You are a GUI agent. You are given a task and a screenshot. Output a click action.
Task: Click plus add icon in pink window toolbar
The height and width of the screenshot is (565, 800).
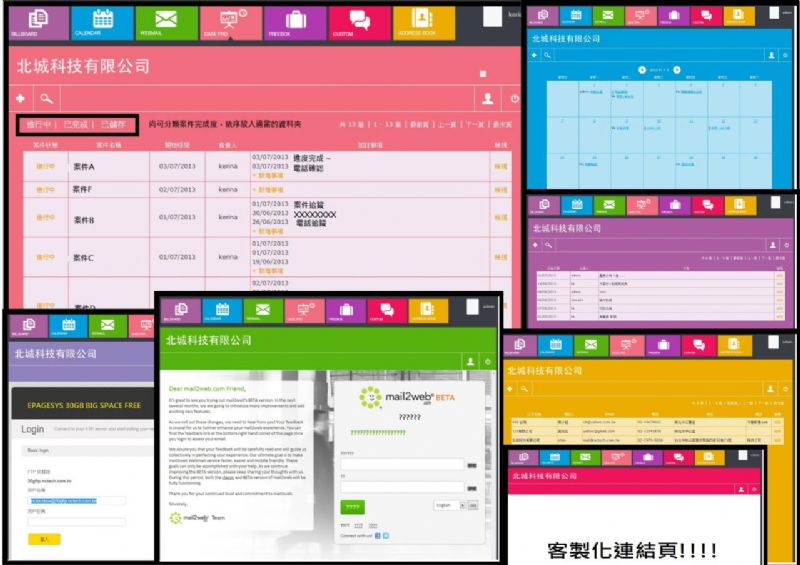coord(20,98)
